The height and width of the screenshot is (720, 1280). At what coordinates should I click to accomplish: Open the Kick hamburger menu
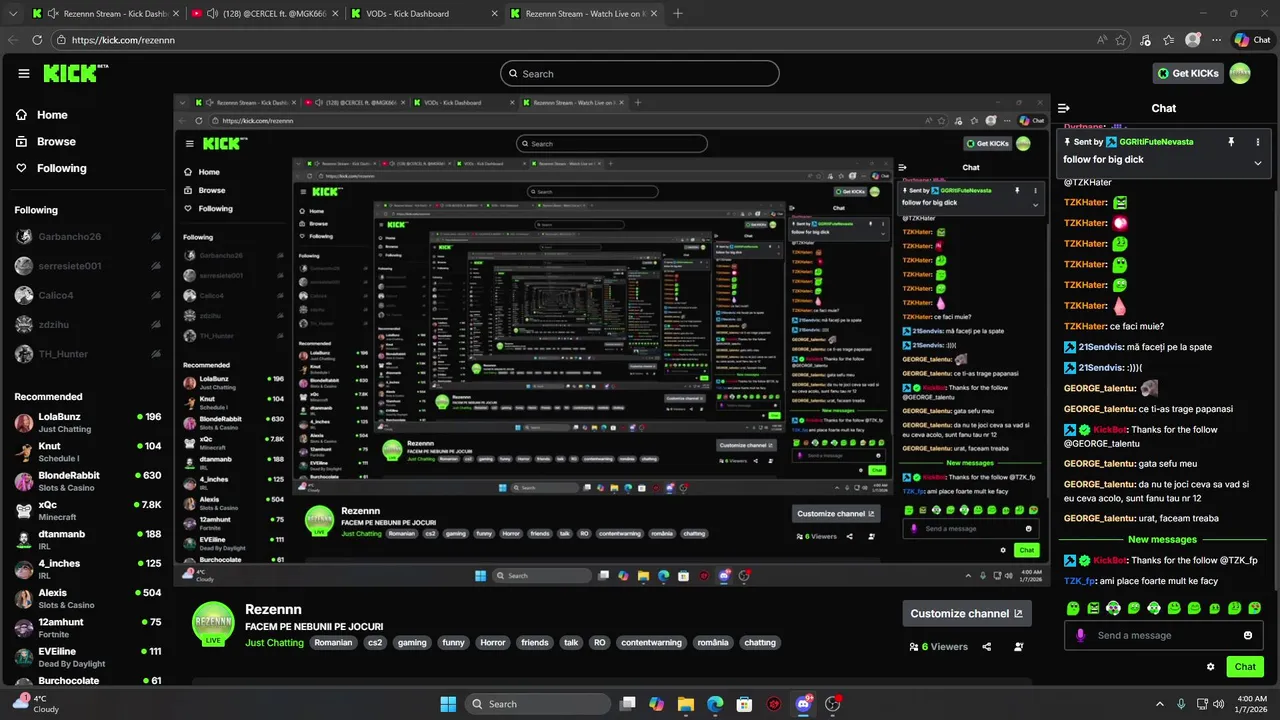pyautogui.click(x=24, y=73)
